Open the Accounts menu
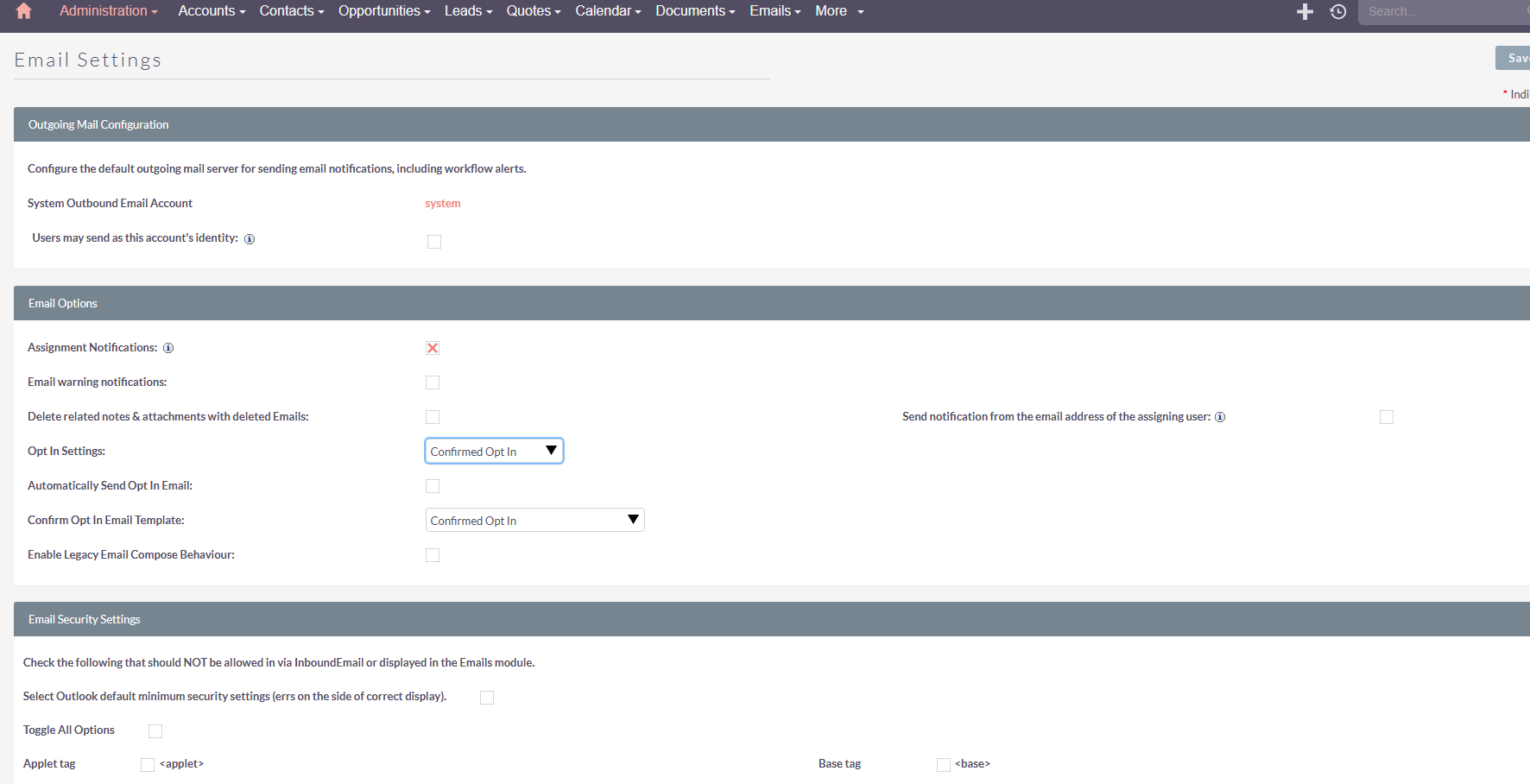1530x784 pixels. click(x=212, y=11)
